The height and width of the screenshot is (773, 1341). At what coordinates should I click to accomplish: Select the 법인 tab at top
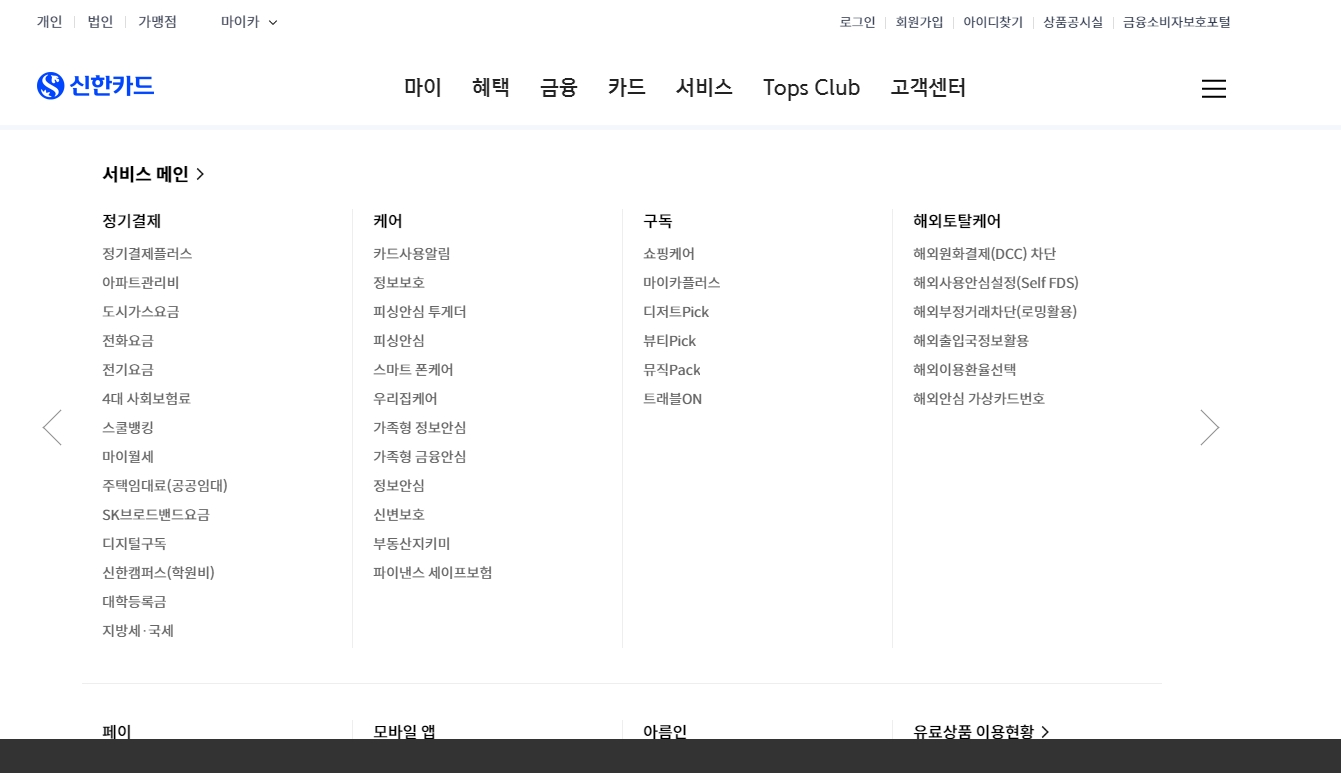[x=100, y=22]
